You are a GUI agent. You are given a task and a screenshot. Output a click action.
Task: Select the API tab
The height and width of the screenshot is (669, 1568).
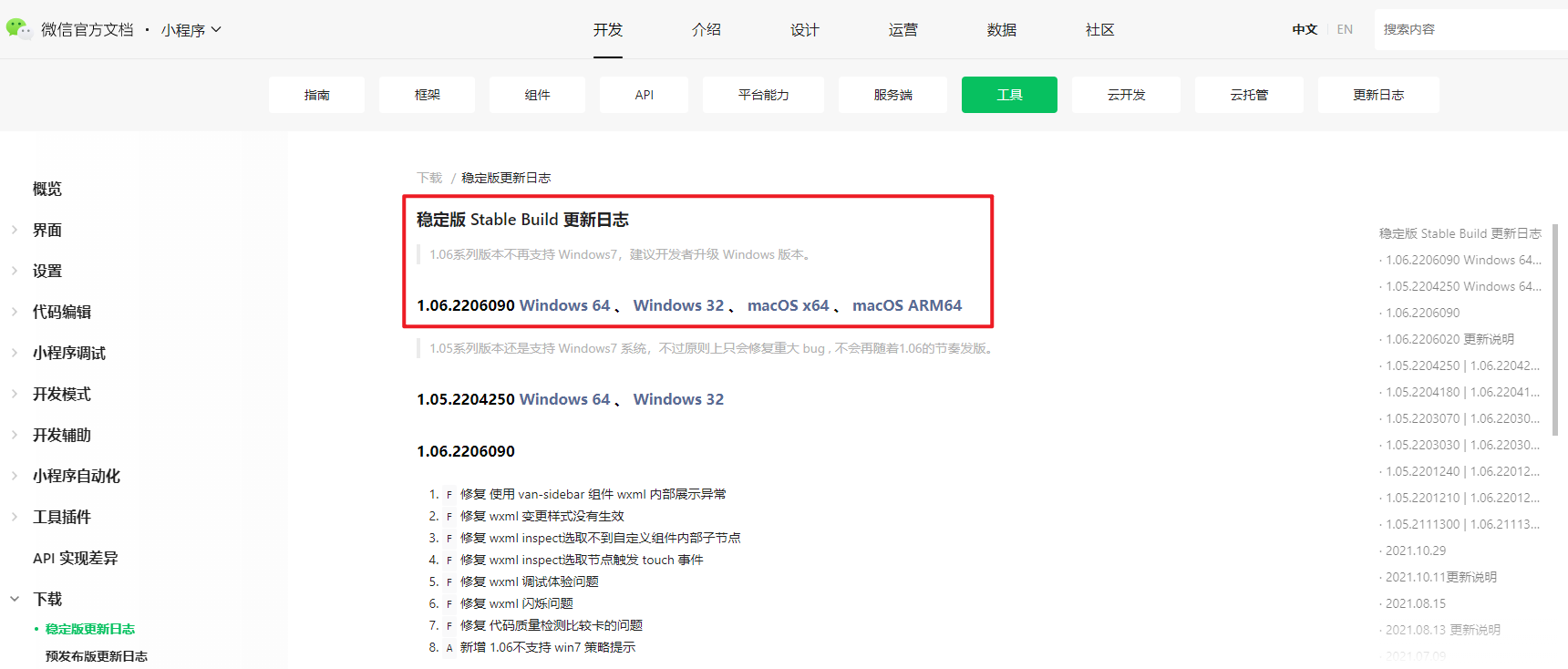point(644,95)
